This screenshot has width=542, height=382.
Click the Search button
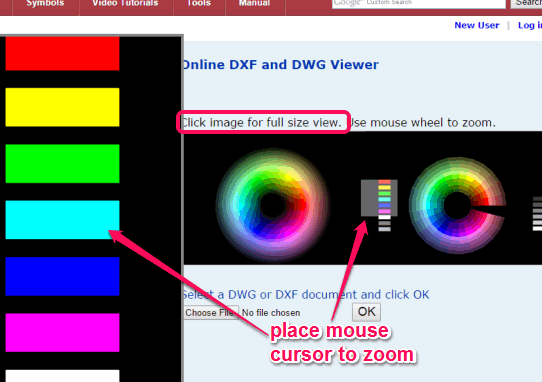pyautogui.click(x=526, y=3)
